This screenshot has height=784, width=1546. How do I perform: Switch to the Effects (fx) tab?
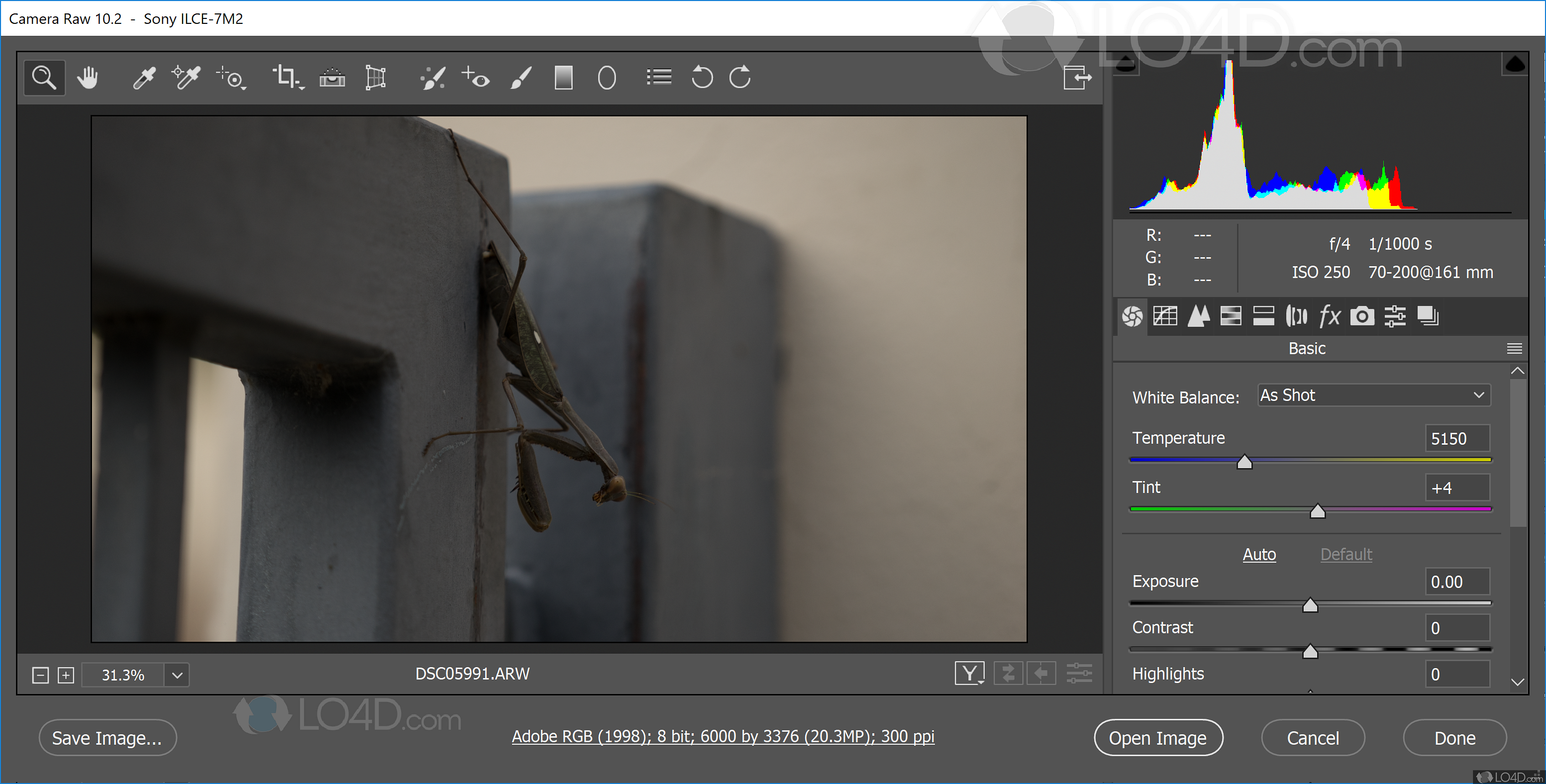pyautogui.click(x=1330, y=316)
